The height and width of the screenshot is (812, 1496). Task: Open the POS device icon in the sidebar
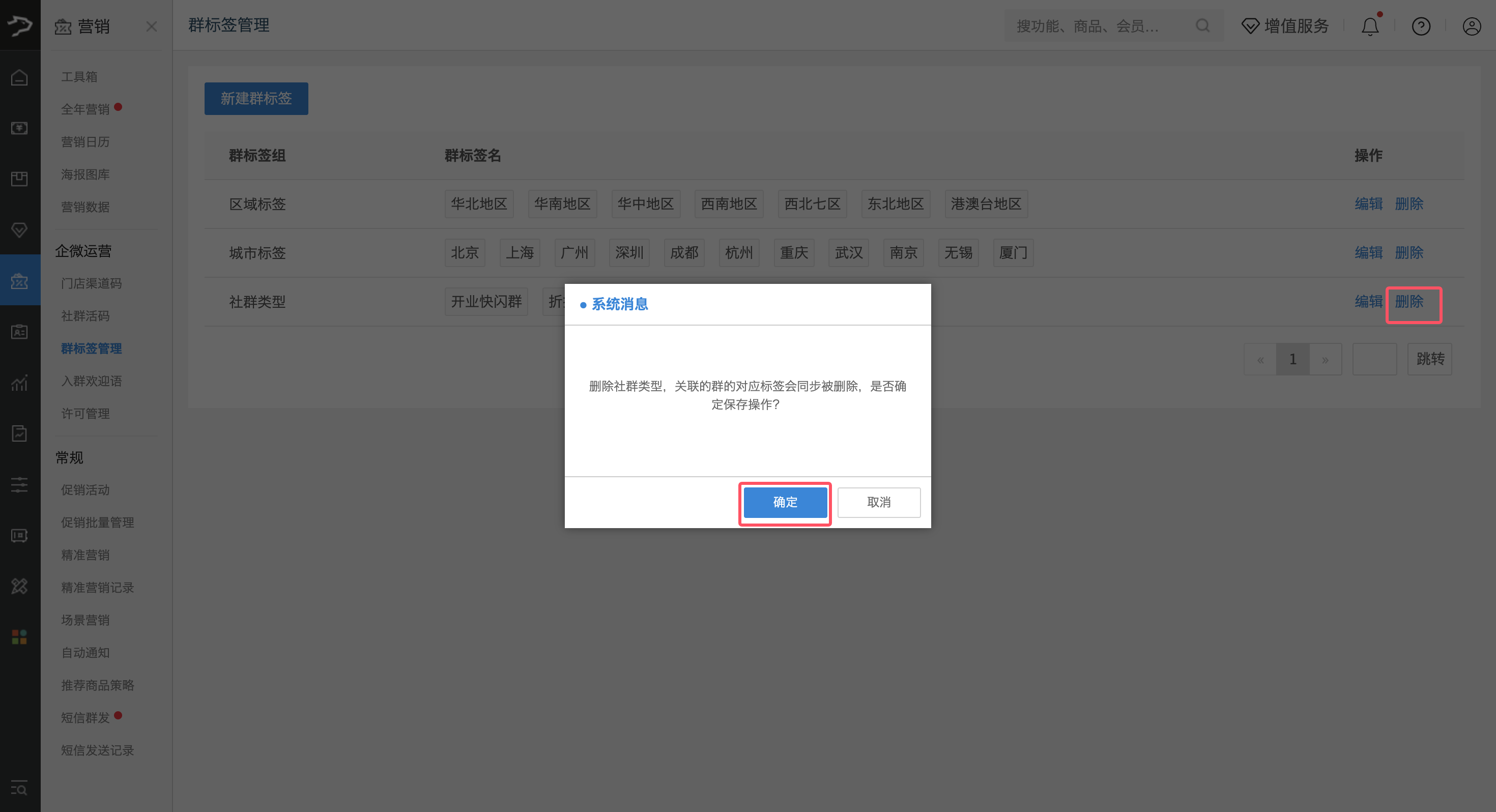(19, 536)
